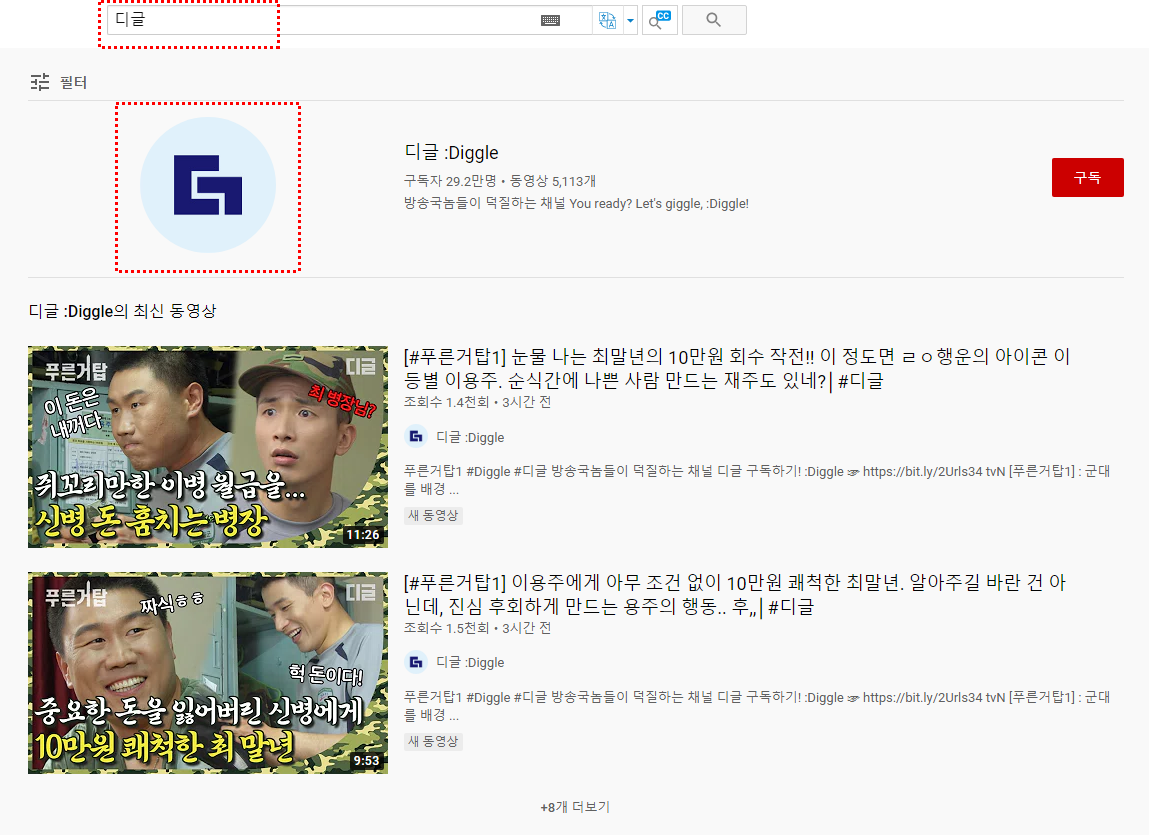Open 디글 :Diggle channel link under first video
Image resolution: width=1149 pixels, height=835 pixels.
(470, 438)
